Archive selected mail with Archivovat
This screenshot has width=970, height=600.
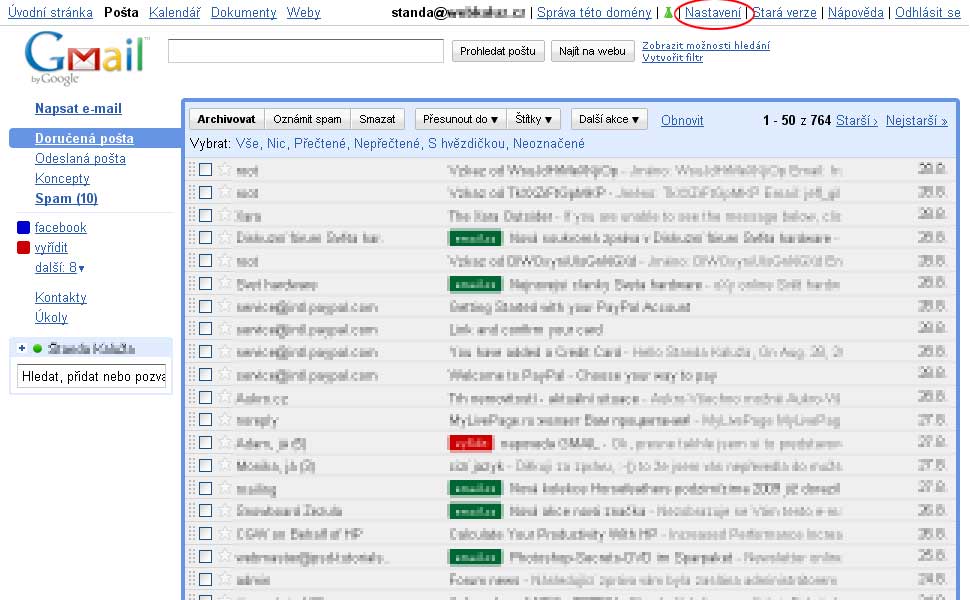coord(226,119)
